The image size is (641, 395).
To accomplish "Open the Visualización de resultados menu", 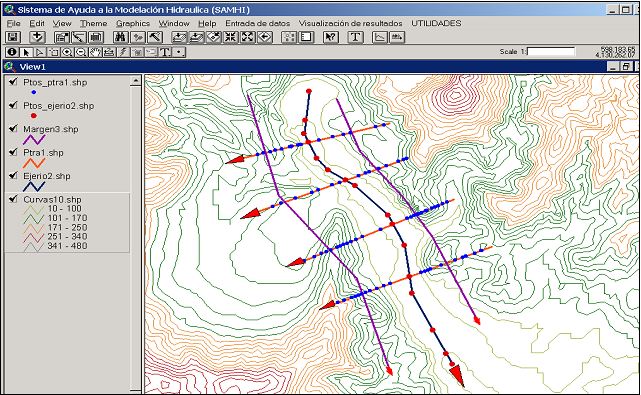I will [350, 23].
